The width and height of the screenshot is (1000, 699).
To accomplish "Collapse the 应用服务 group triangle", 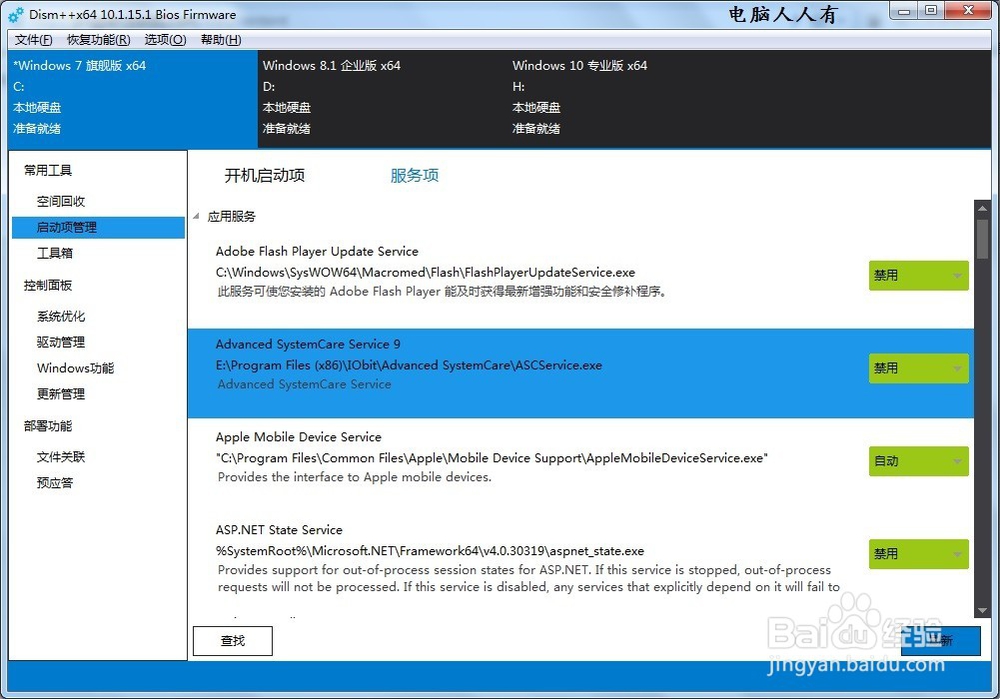I will coord(196,216).
